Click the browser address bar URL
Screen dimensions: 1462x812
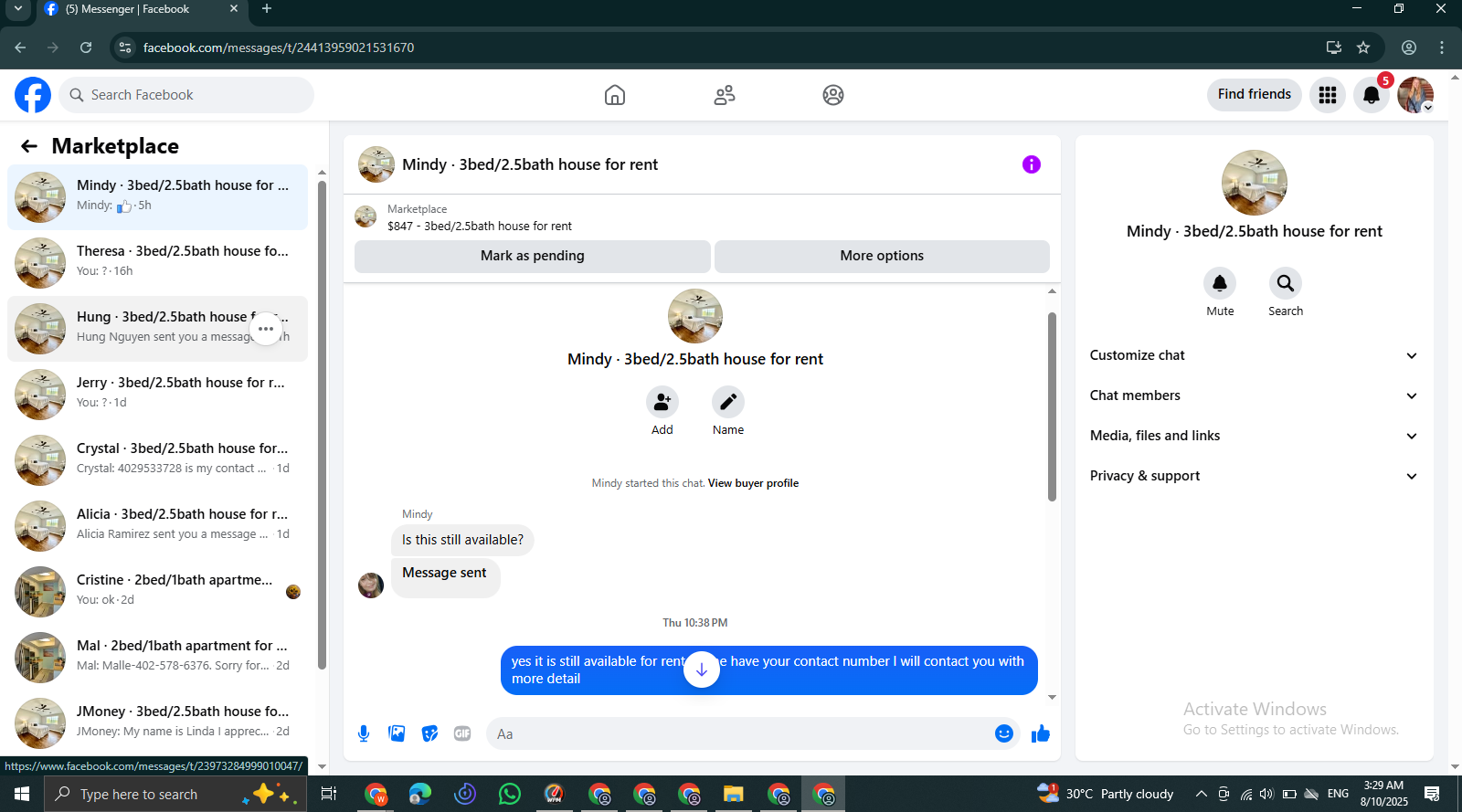(x=279, y=47)
